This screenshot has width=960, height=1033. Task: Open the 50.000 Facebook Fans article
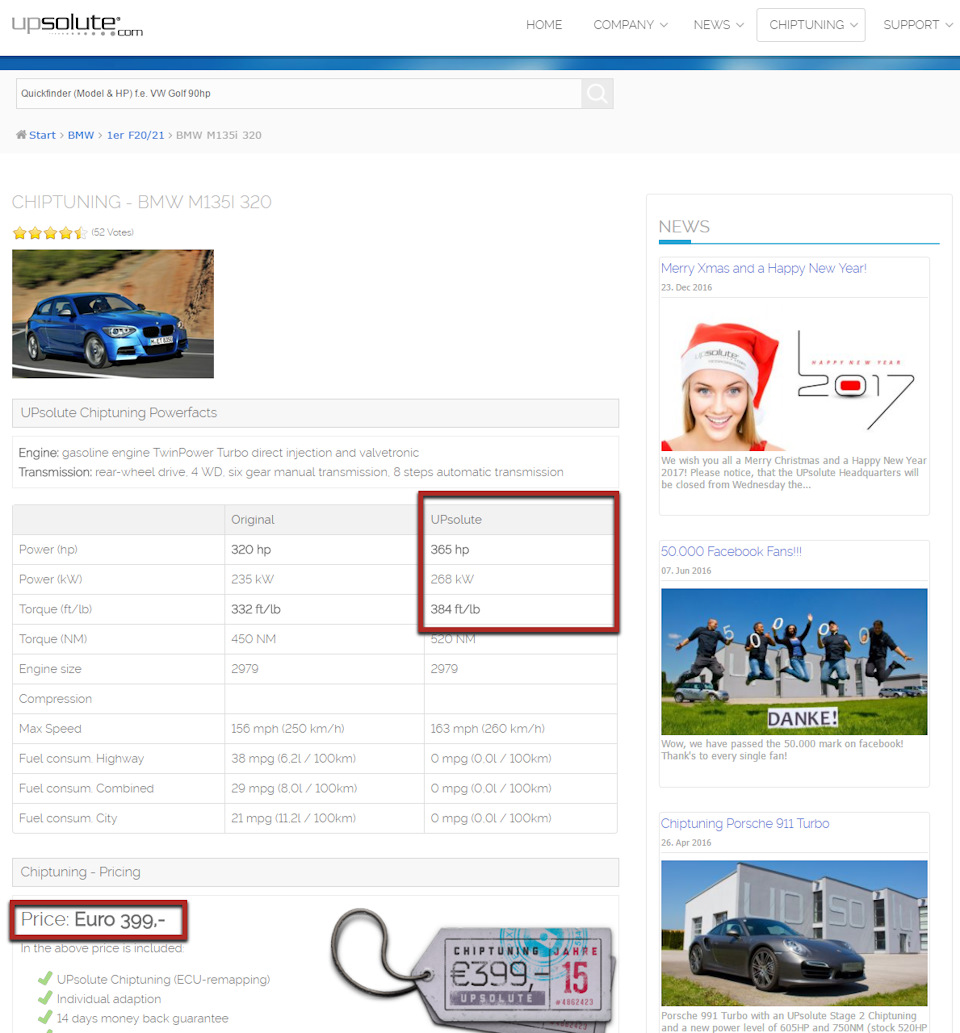(x=731, y=551)
